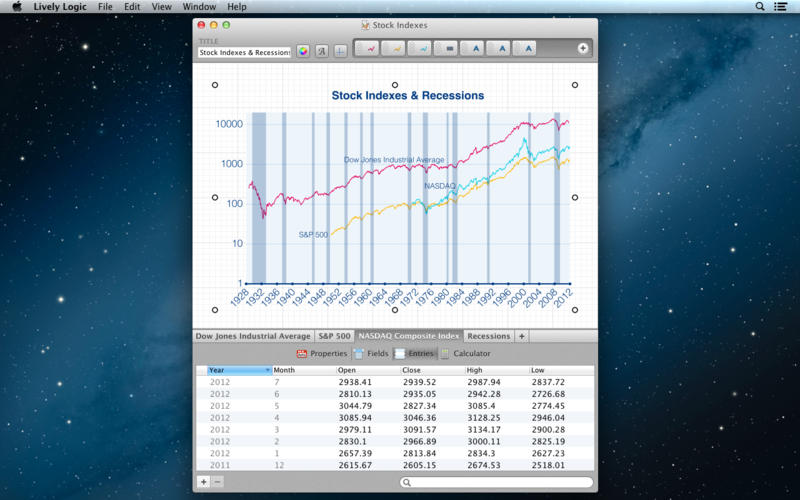Switch to the Recessions tab

(x=488, y=336)
